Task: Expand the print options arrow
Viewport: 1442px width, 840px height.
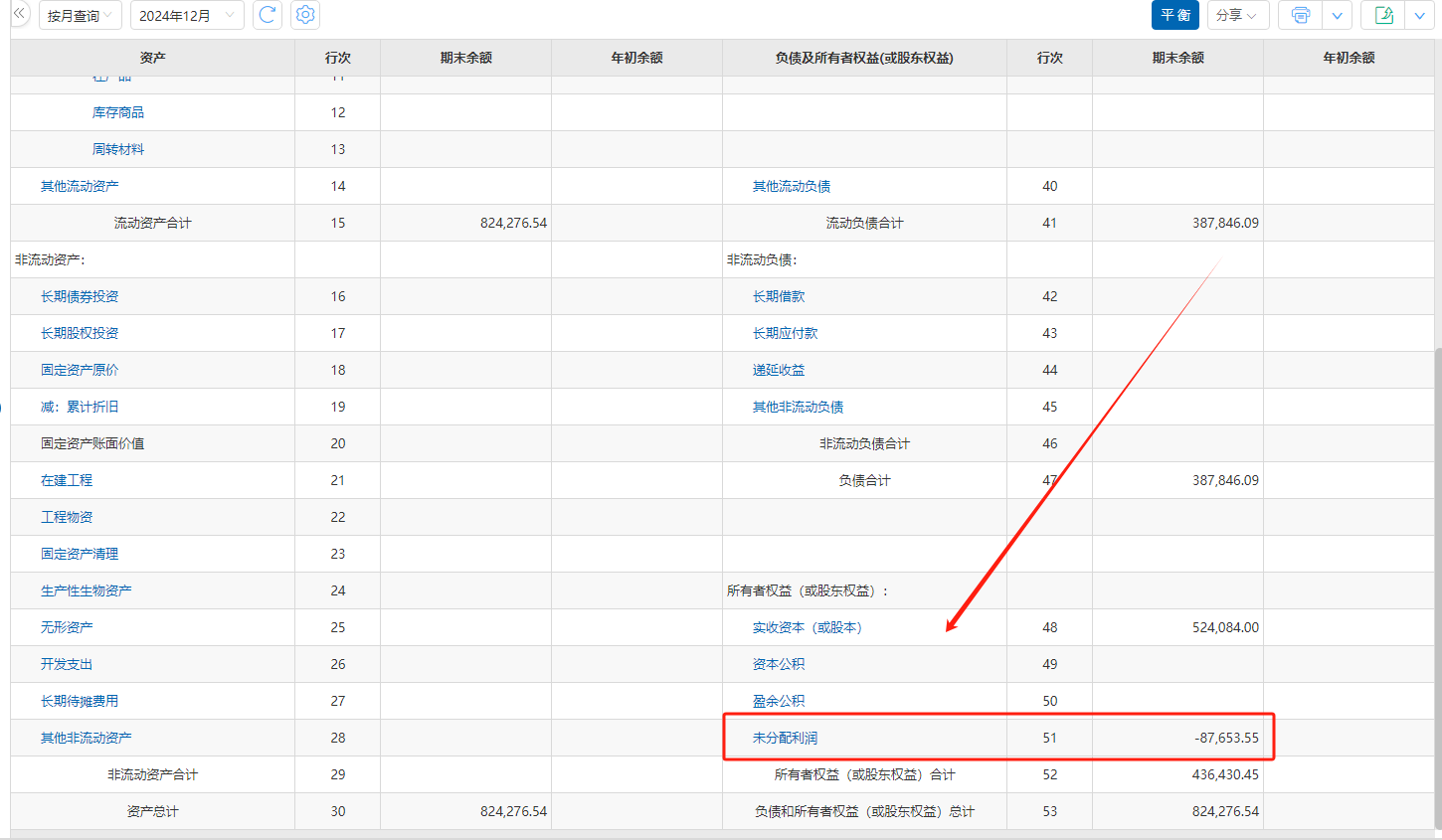Action: pos(1337,15)
